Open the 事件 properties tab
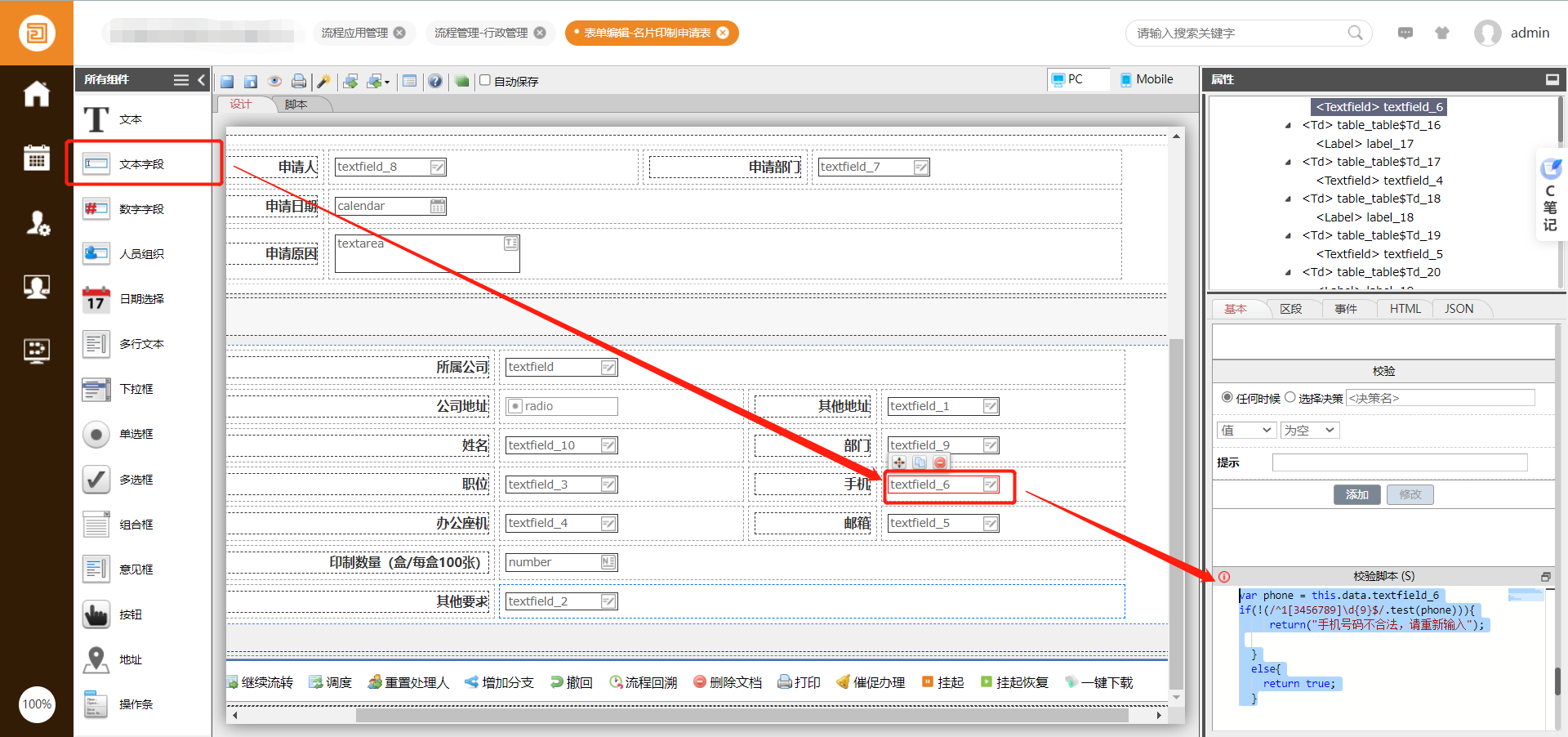Viewport: 1568px width, 737px height. pos(1346,309)
